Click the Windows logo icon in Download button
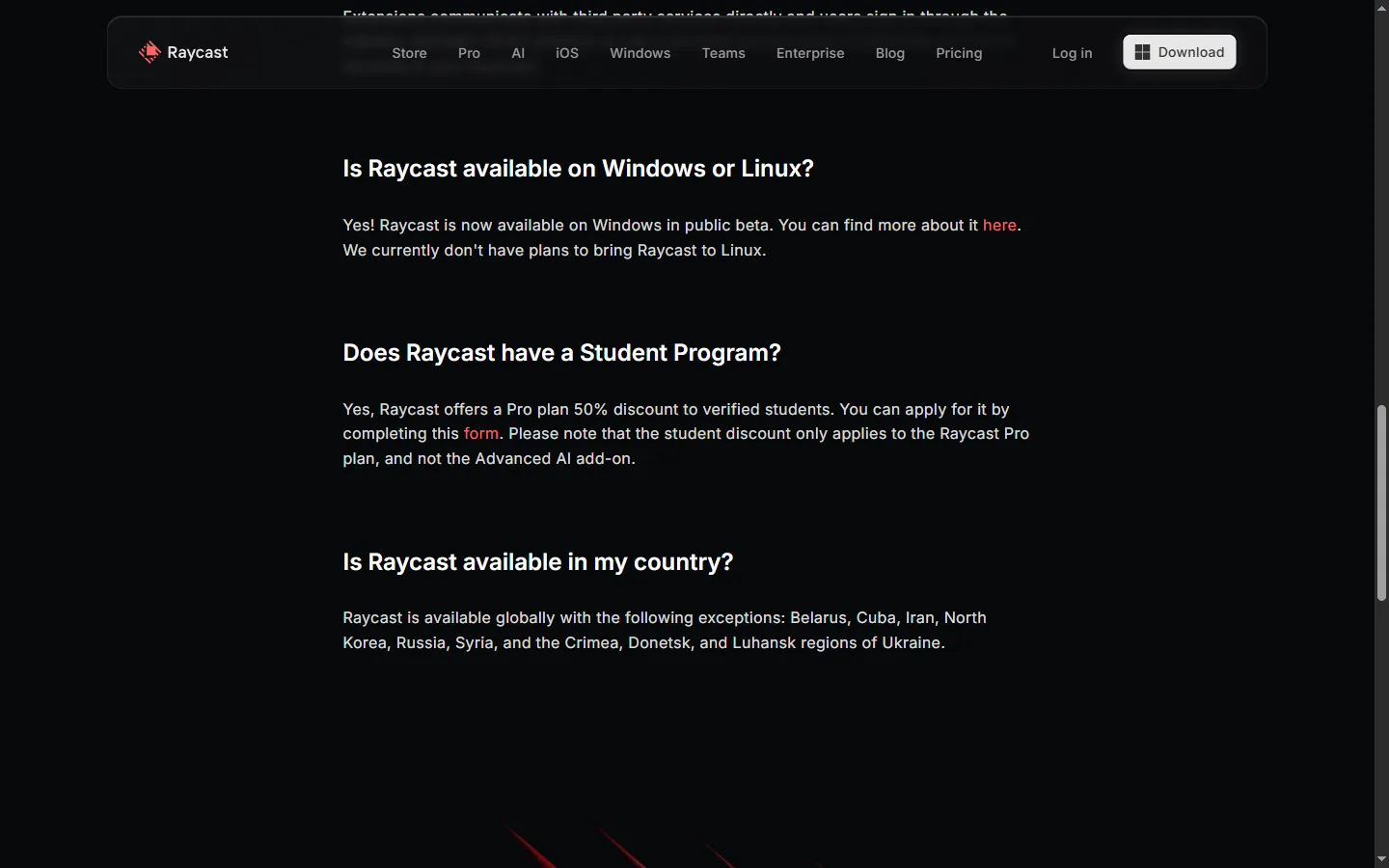The width and height of the screenshot is (1389, 868). (x=1142, y=52)
